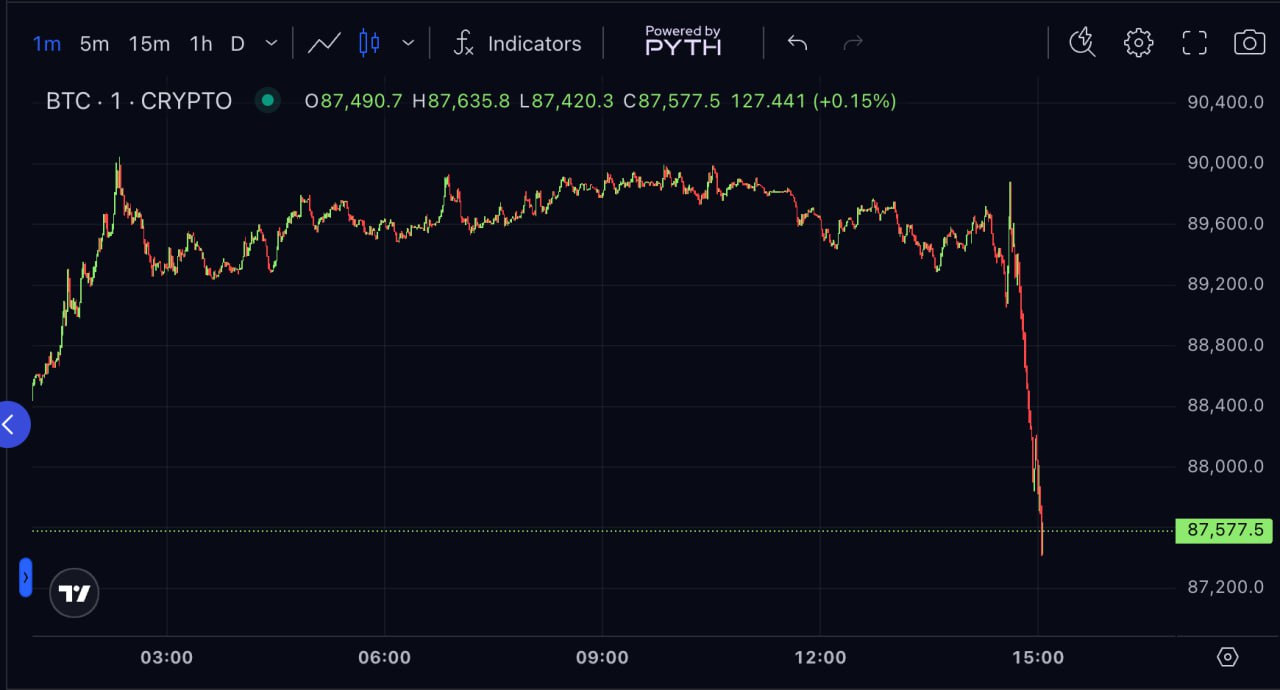1280x690 pixels.
Task: Expand the blue left side panel arrow
Action: (12, 425)
